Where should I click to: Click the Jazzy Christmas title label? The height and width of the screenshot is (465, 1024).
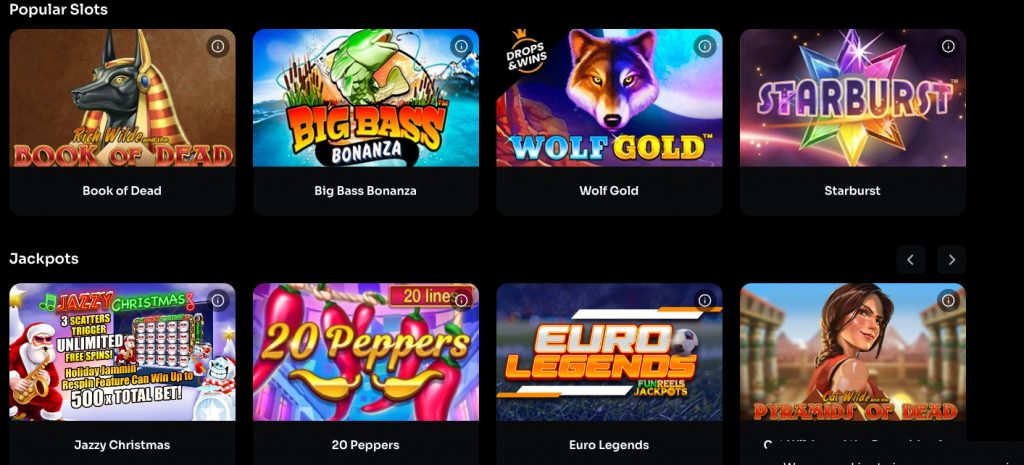click(122, 445)
